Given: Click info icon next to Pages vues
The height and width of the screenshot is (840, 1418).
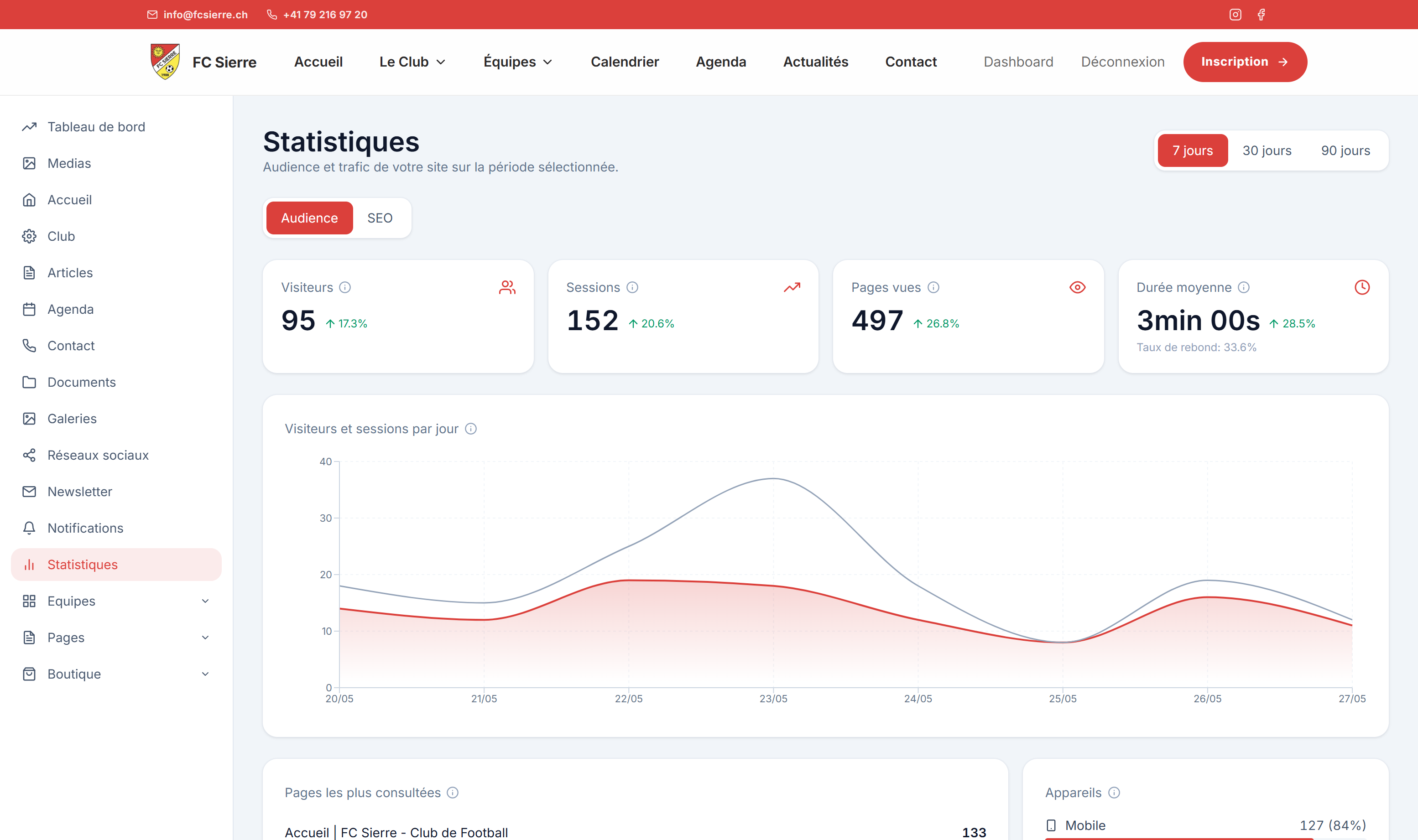Looking at the screenshot, I should [933, 288].
